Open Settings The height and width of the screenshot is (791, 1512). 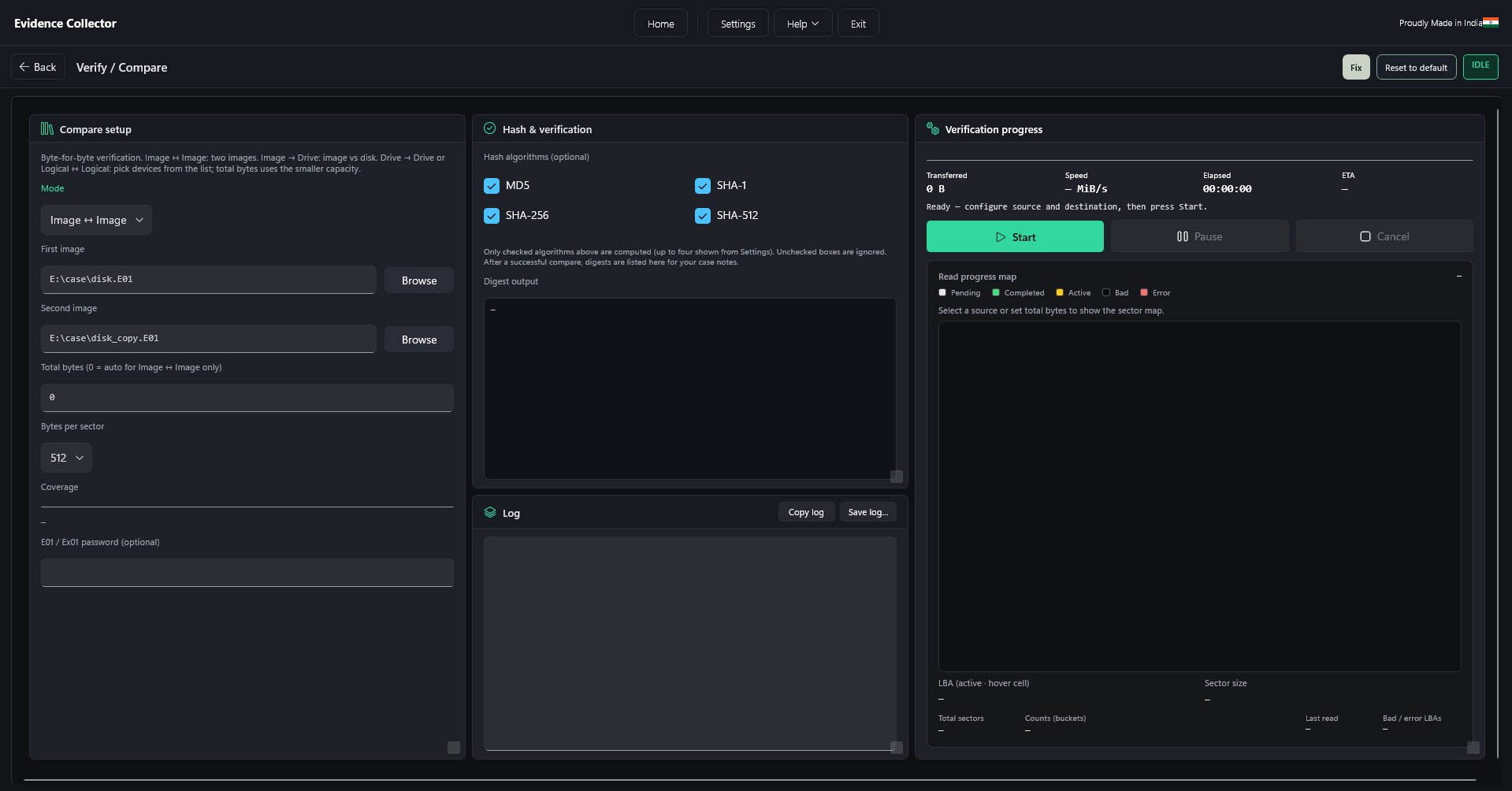[737, 24]
